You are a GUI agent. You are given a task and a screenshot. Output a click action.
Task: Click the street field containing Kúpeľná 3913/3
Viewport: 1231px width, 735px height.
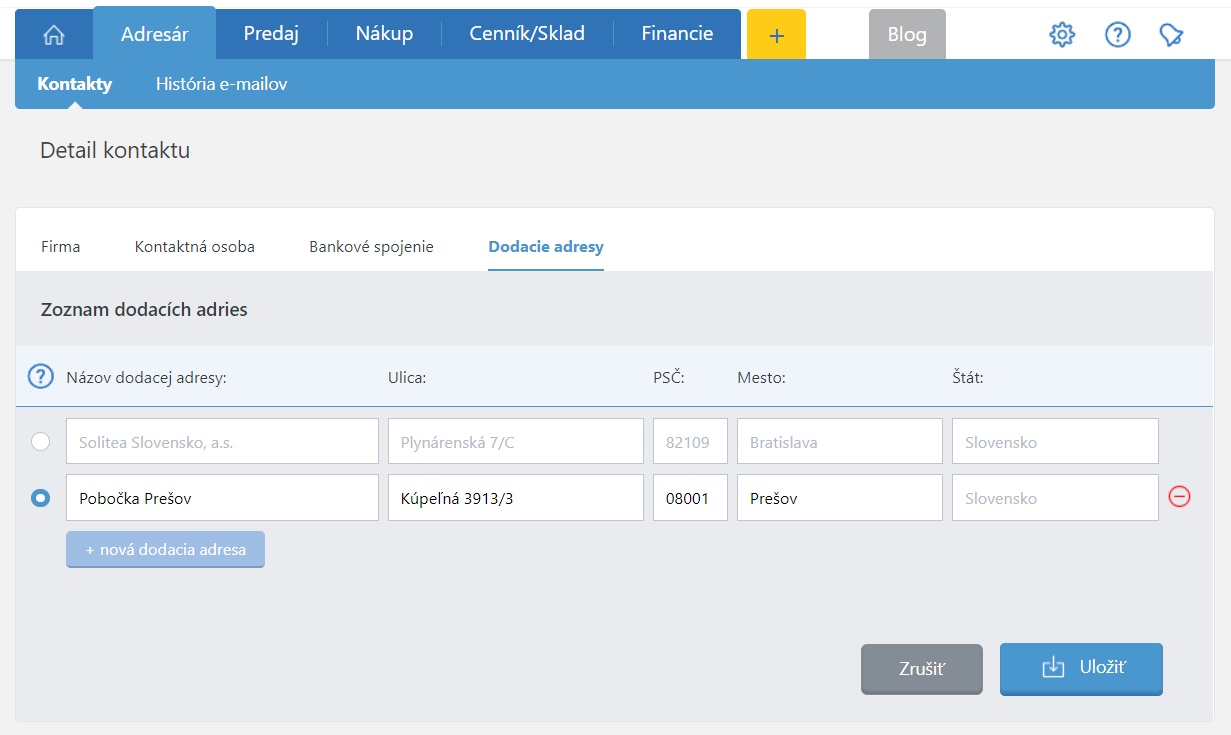[515, 497]
